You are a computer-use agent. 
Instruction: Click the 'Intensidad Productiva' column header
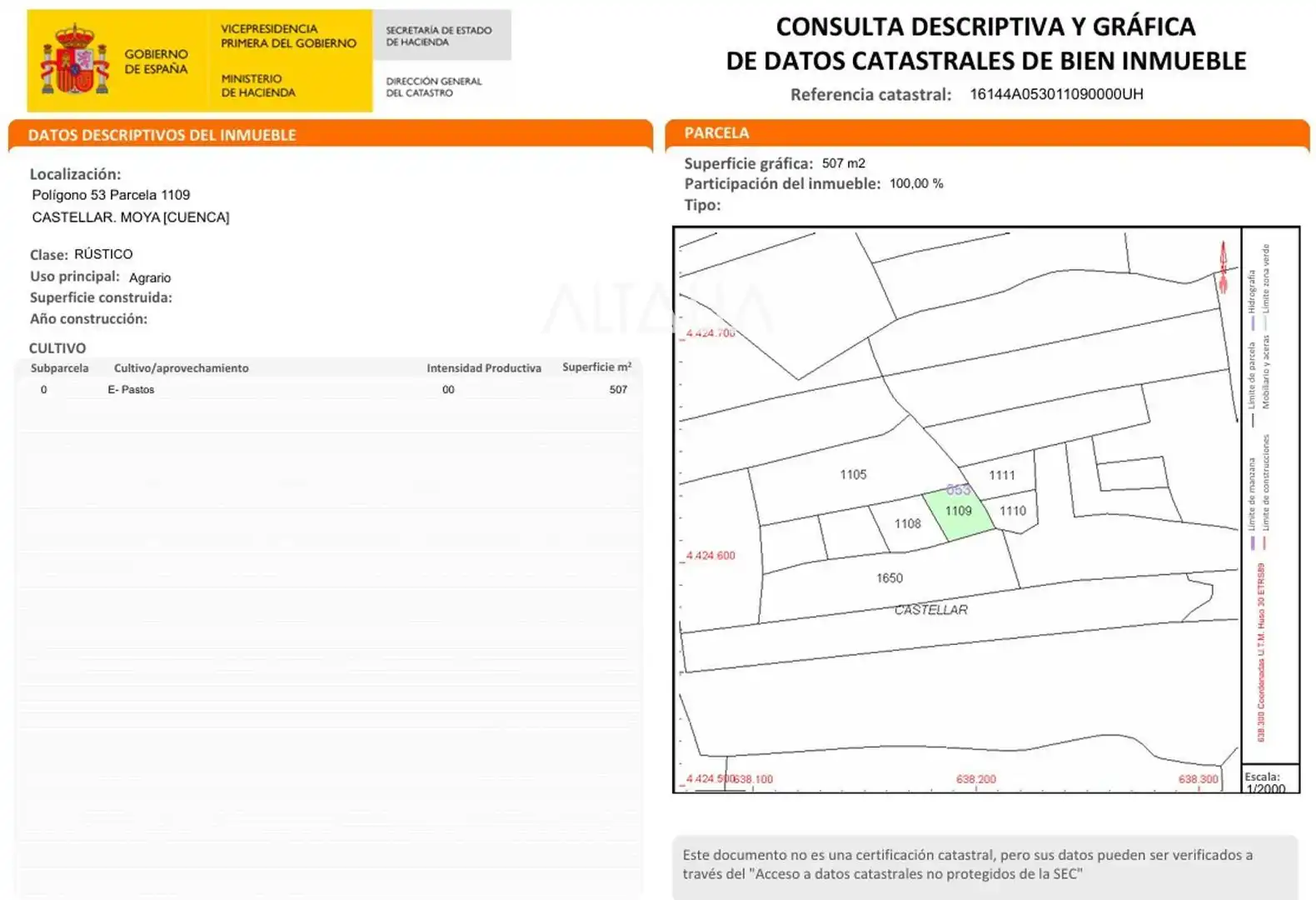pos(484,367)
